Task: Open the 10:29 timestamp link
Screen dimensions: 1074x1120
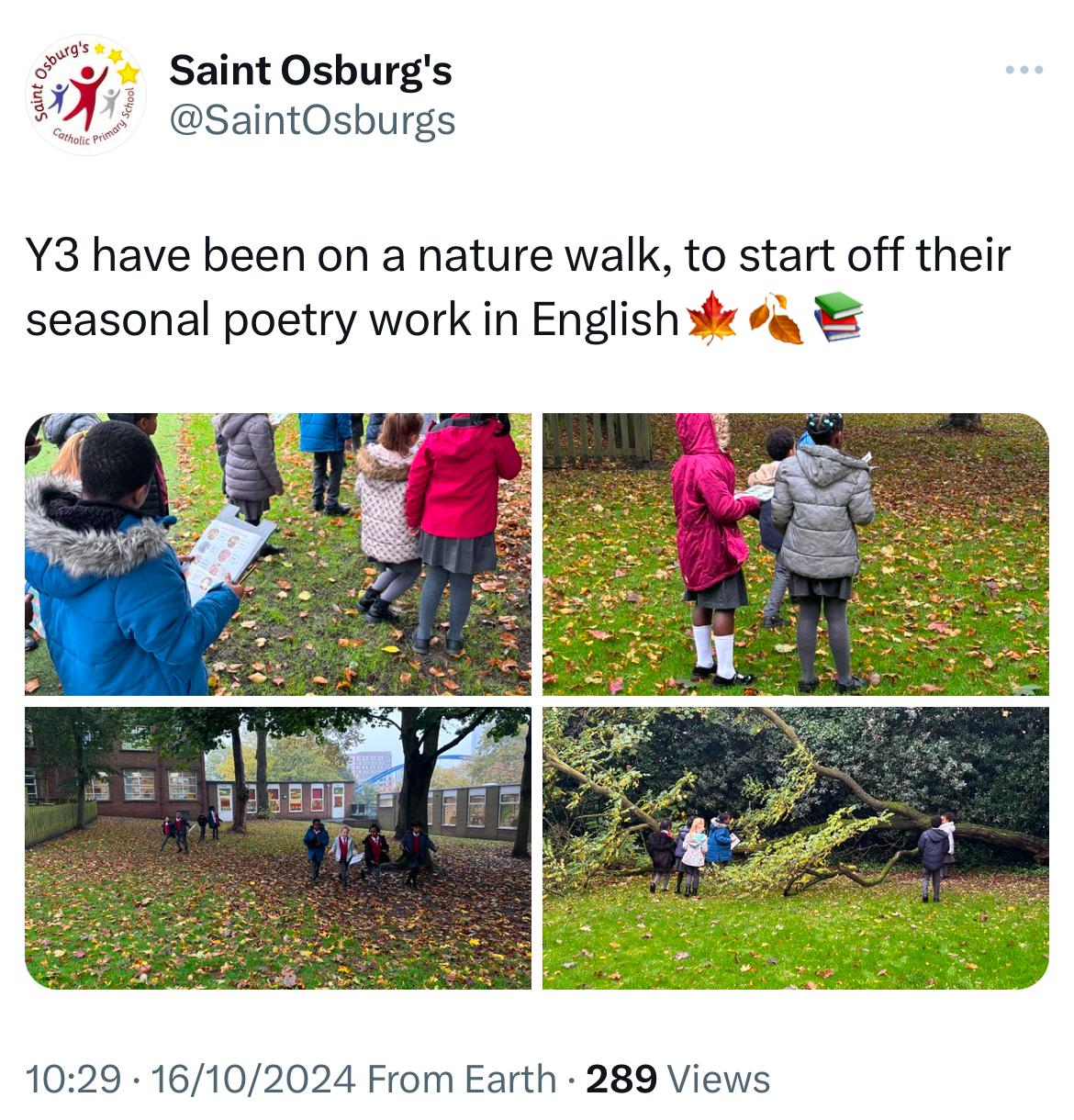Action: coord(73,1079)
